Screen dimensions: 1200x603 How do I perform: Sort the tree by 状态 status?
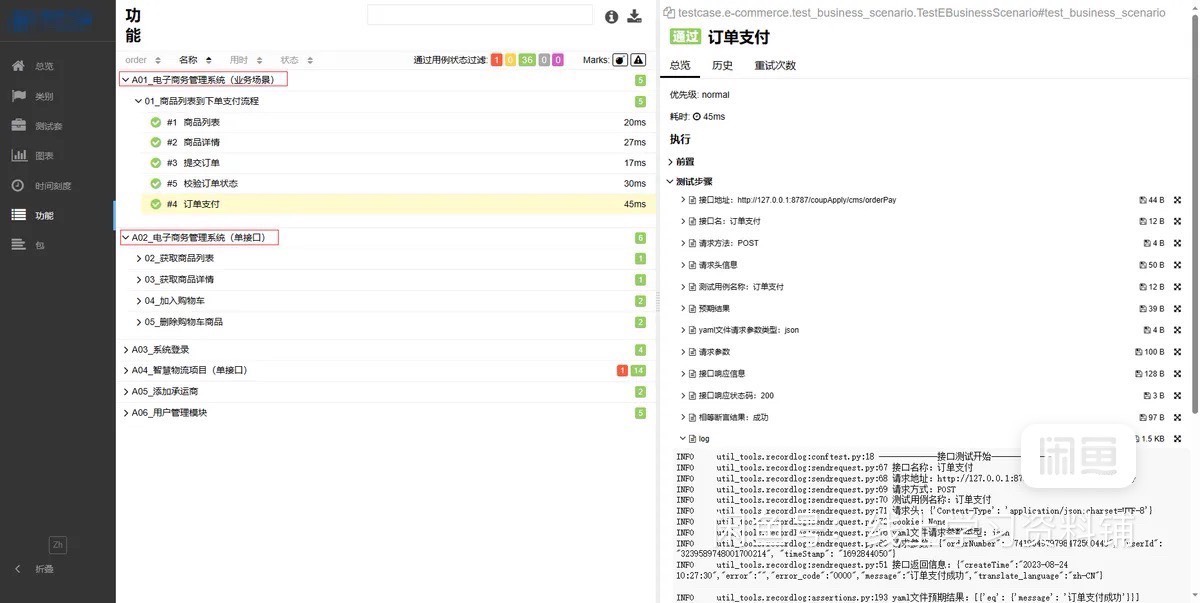click(296, 60)
